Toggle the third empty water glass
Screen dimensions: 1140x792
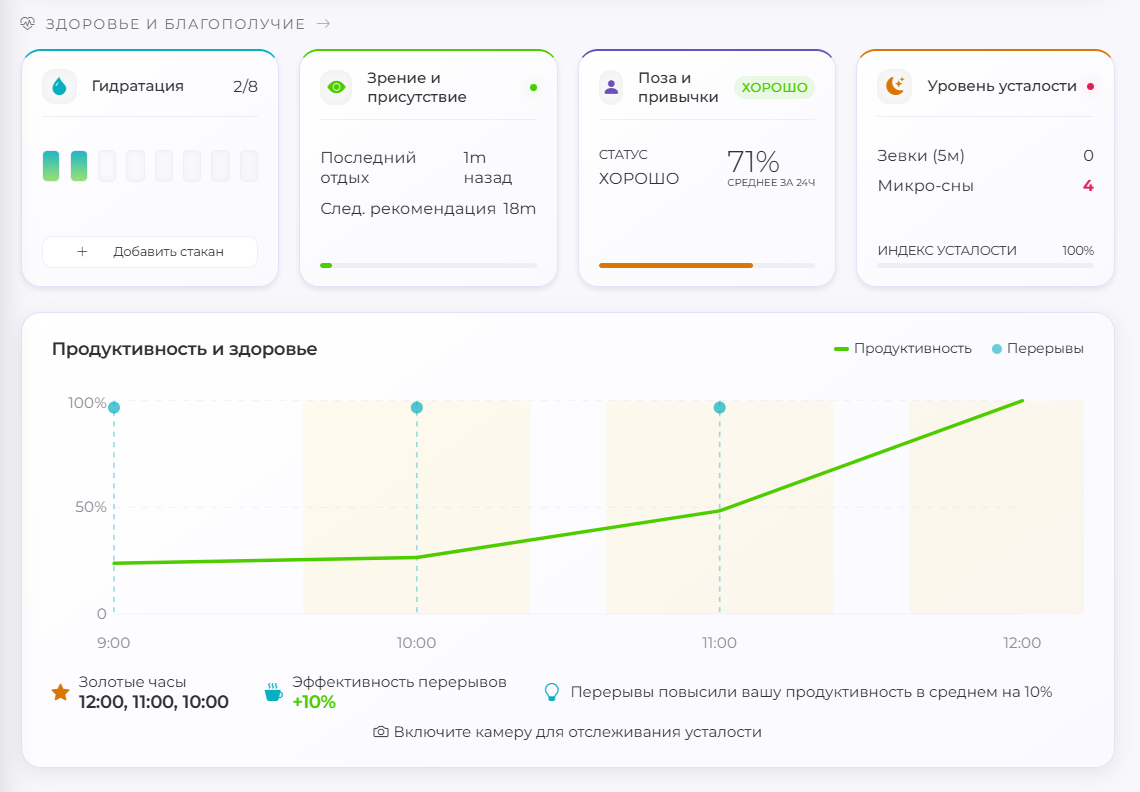pos(164,166)
